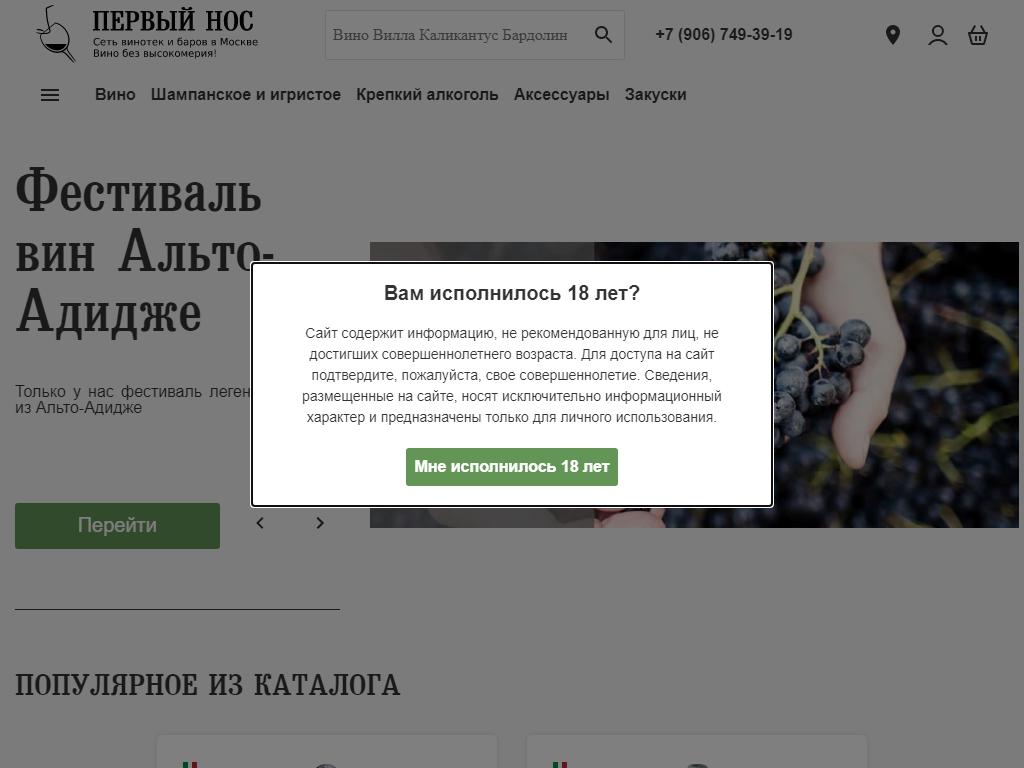Go to next slide arrow

[319, 523]
